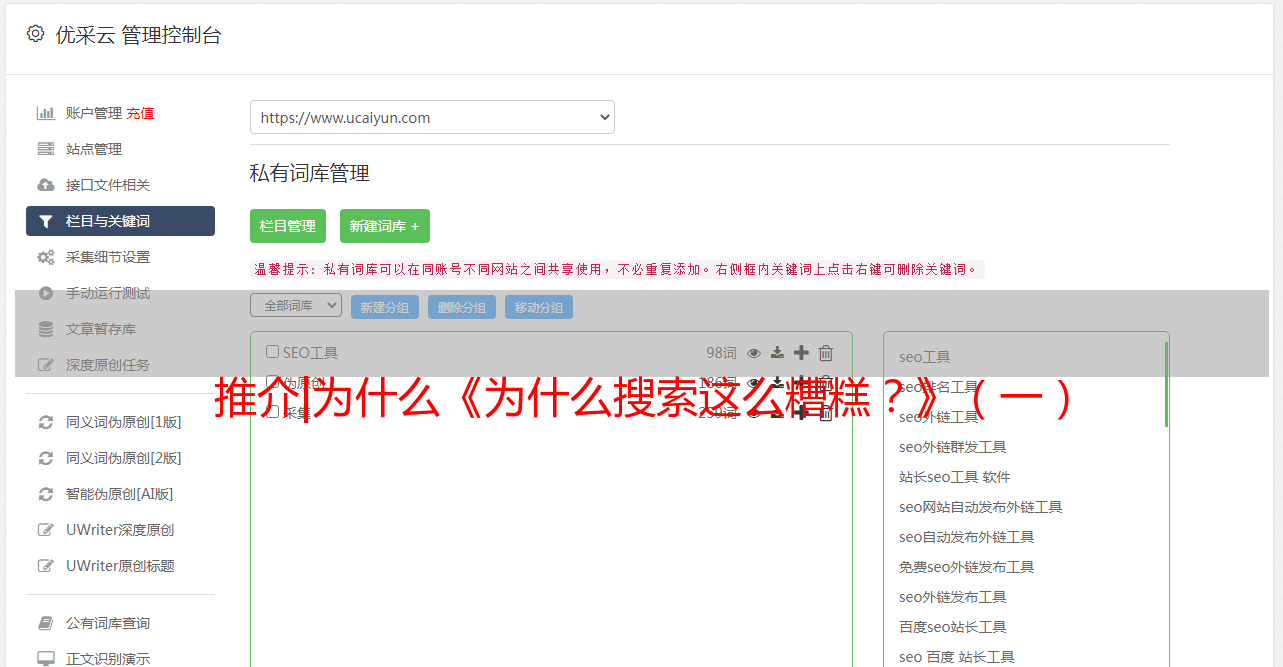Open the site URL dropdown showing ucaiyun.com

pyautogui.click(x=432, y=117)
